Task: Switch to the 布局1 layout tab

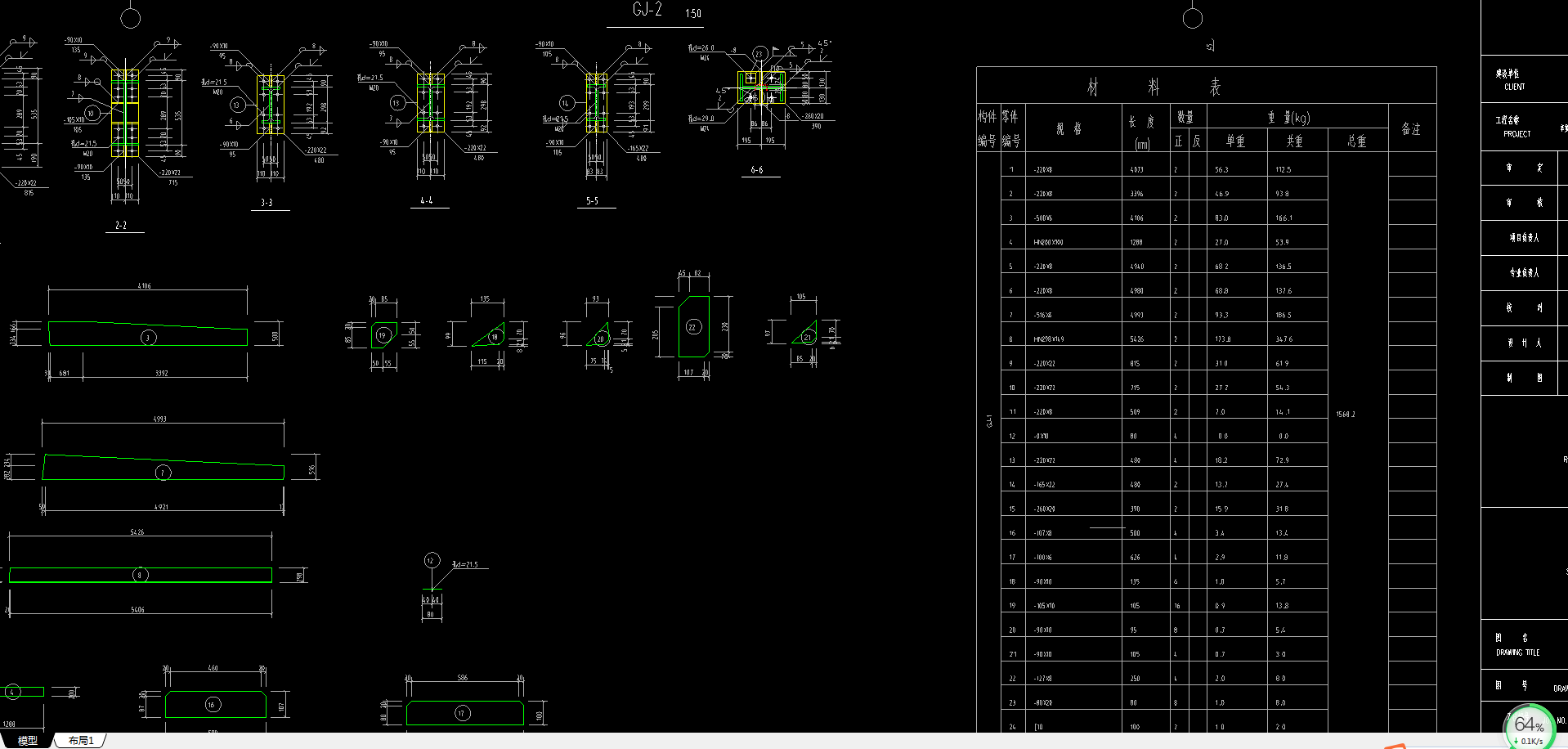Action: coord(81,741)
